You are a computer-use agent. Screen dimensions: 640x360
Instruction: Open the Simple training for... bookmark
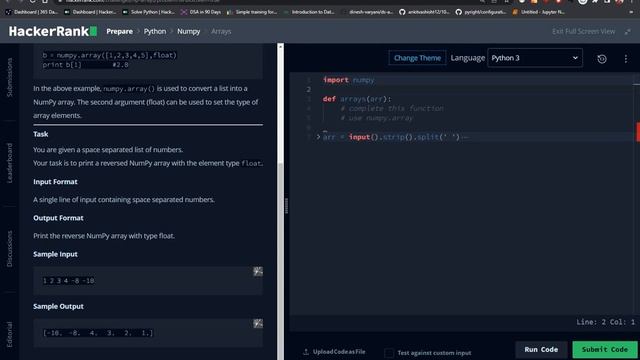coord(252,12)
